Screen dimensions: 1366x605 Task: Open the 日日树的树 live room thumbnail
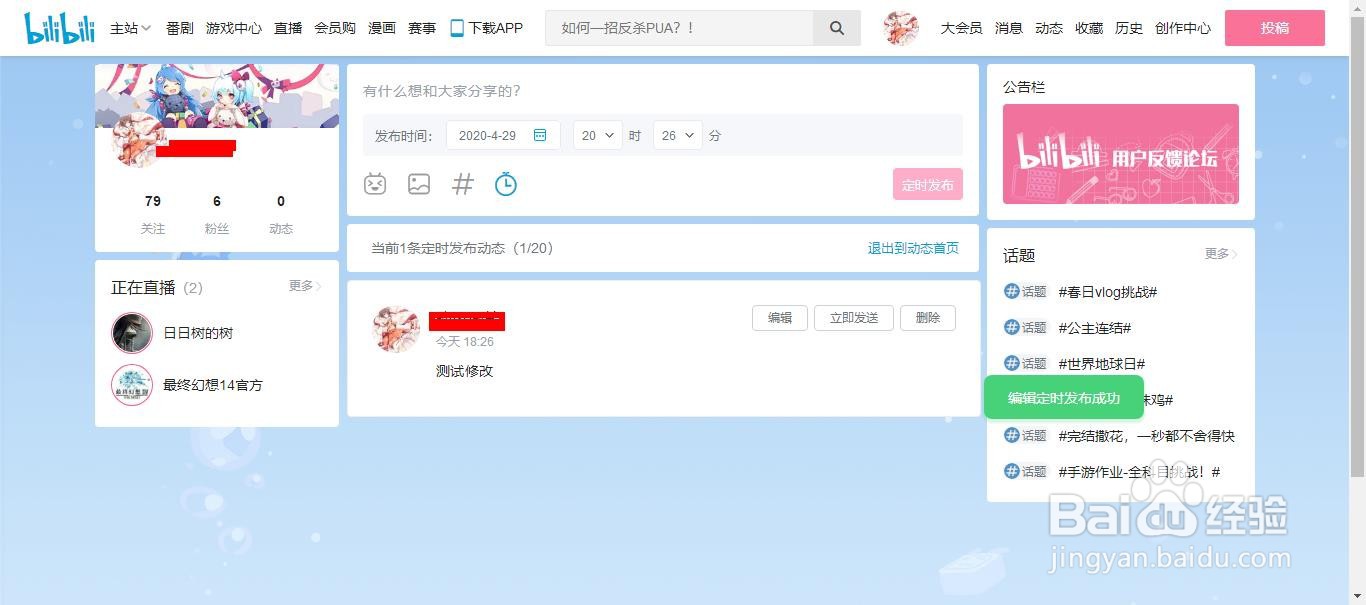click(x=131, y=332)
